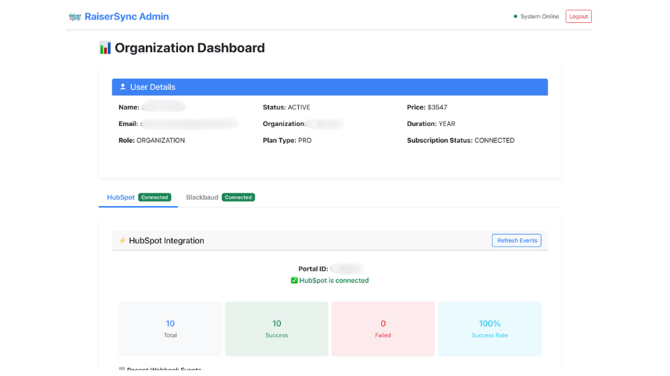This screenshot has width=670, height=376.
Task: Click the 100% Success Rate card
Action: tap(490, 329)
